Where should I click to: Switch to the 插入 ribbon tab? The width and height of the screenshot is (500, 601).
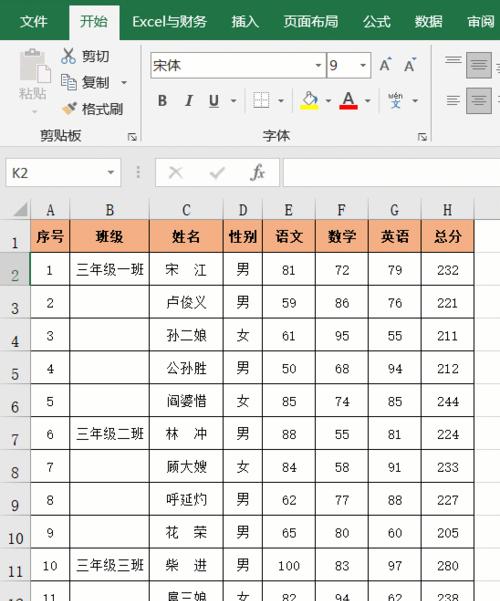[245, 21]
